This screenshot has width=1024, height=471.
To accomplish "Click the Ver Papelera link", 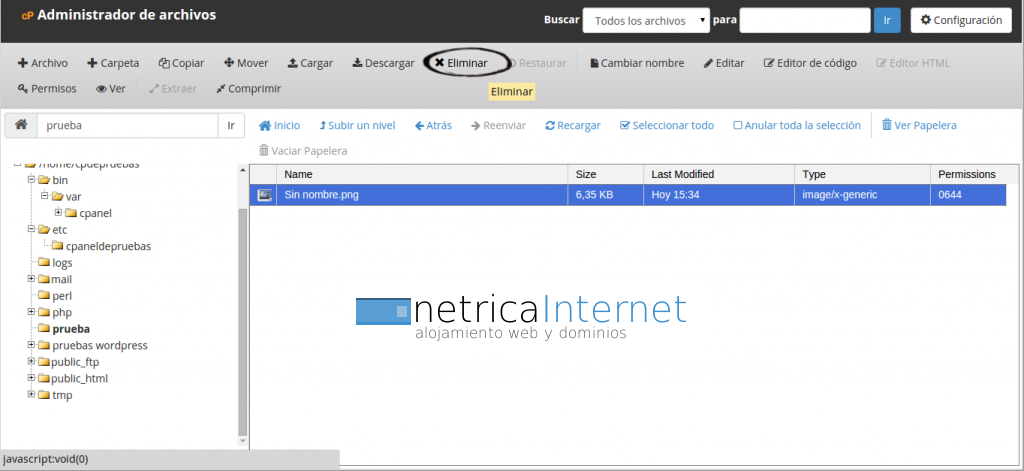I will tap(918, 126).
